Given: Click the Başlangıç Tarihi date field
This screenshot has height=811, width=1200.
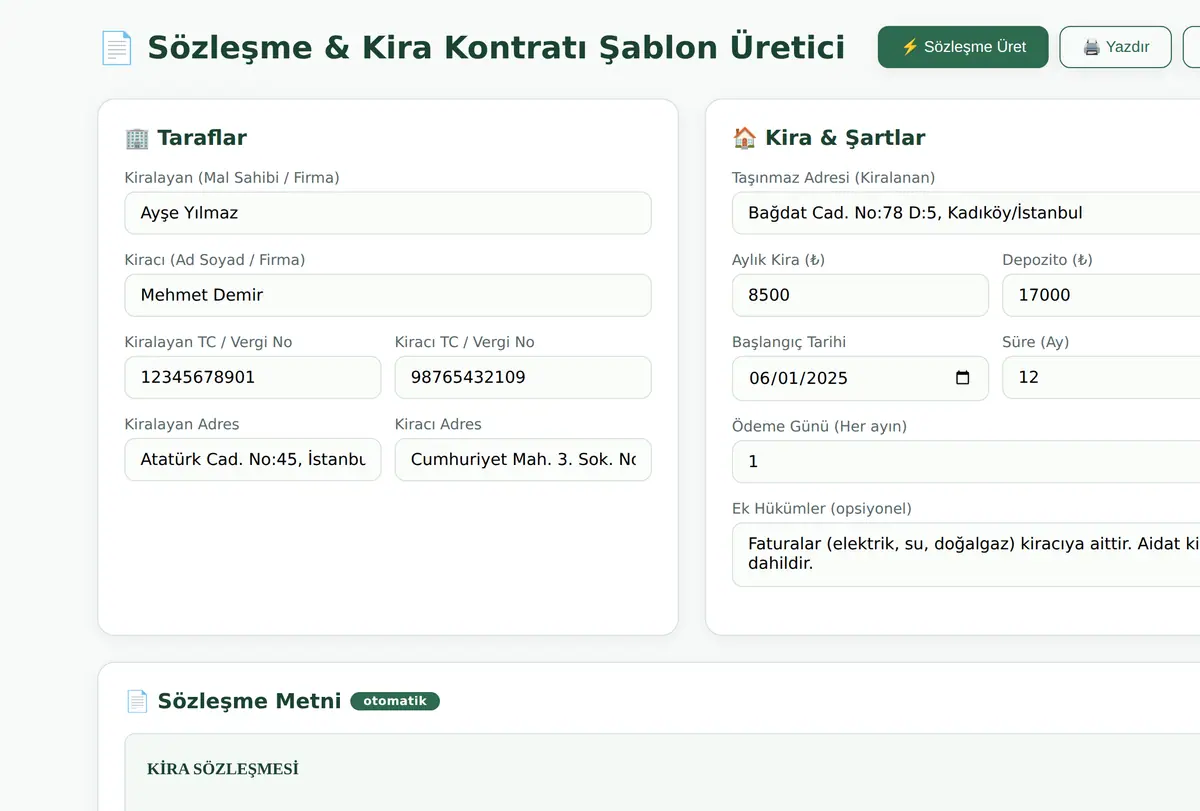Looking at the screenshot, I should (x=860, y=378).
